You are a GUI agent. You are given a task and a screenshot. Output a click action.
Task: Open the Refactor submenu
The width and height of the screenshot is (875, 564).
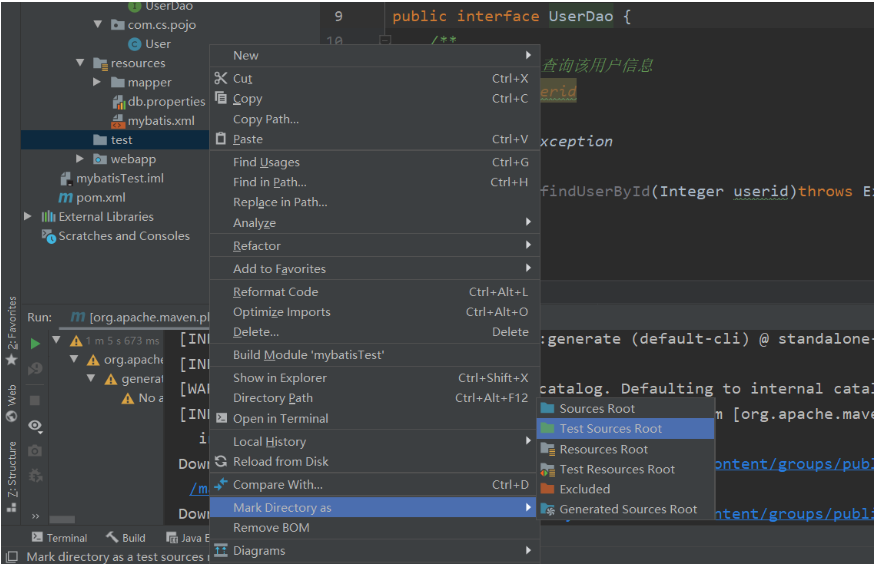pyautogui.click(x=375, y=245)
